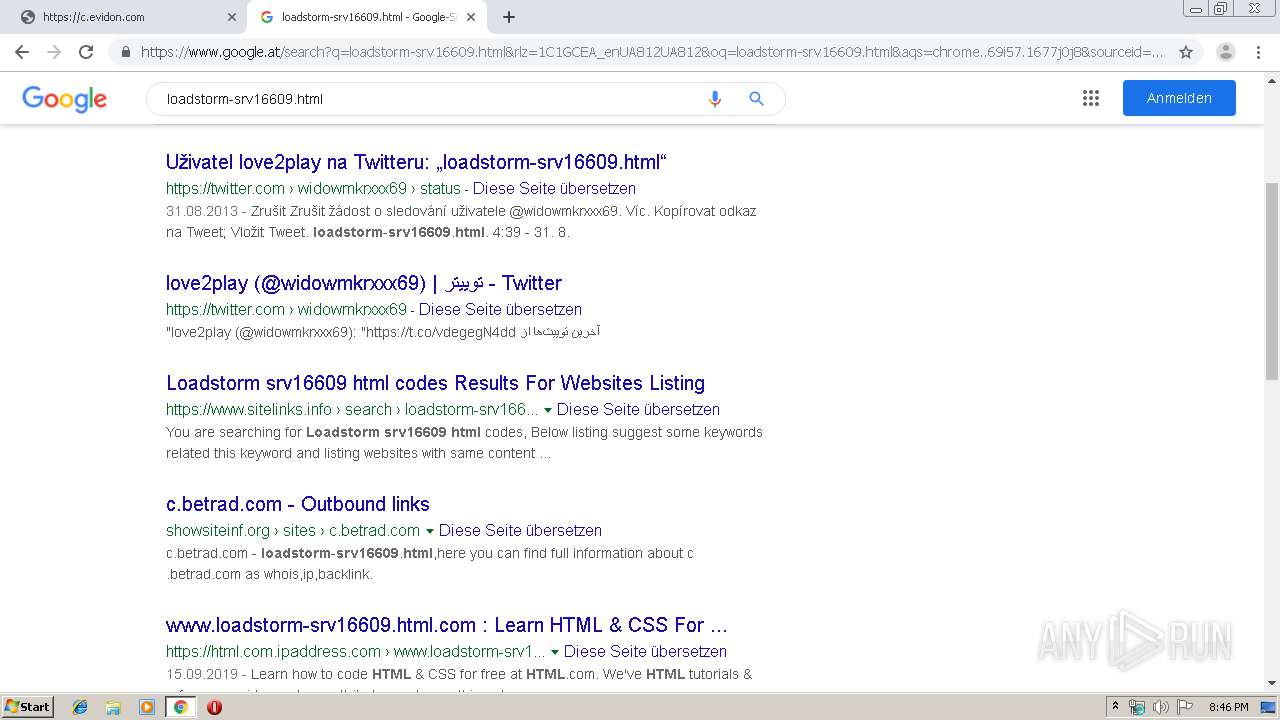Open the Windows Start menu
Image resolution: width=1280 pixels, height=720 pixels.
(27, 707)
